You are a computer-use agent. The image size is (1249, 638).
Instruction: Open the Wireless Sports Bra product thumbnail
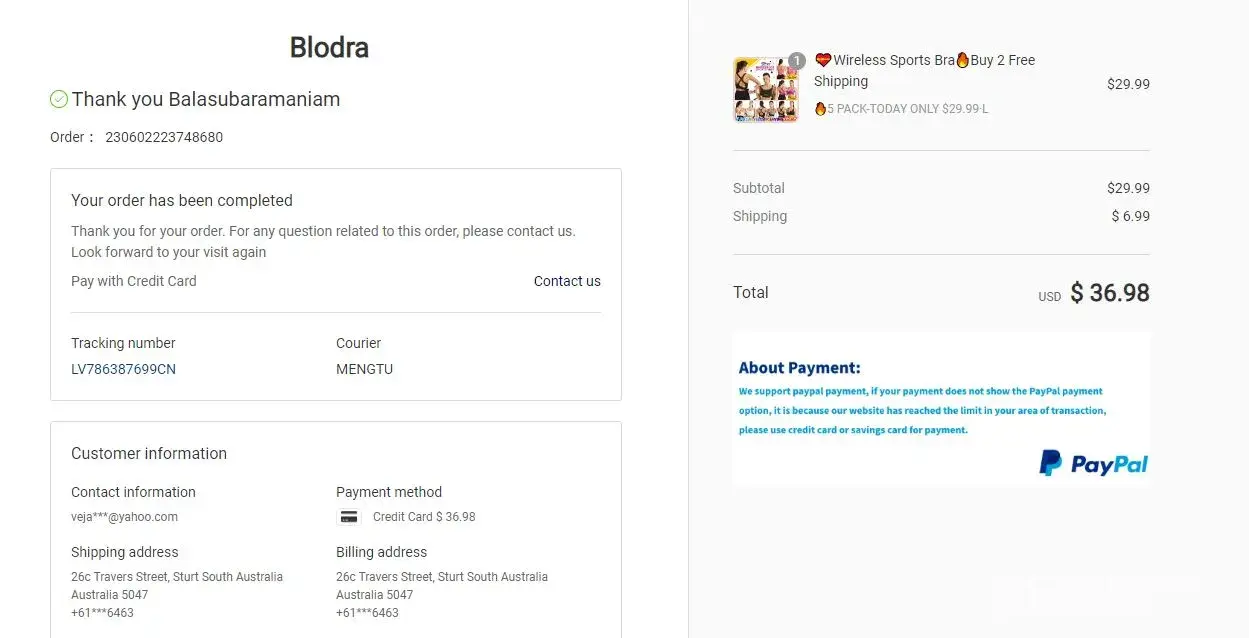[765, 90]
